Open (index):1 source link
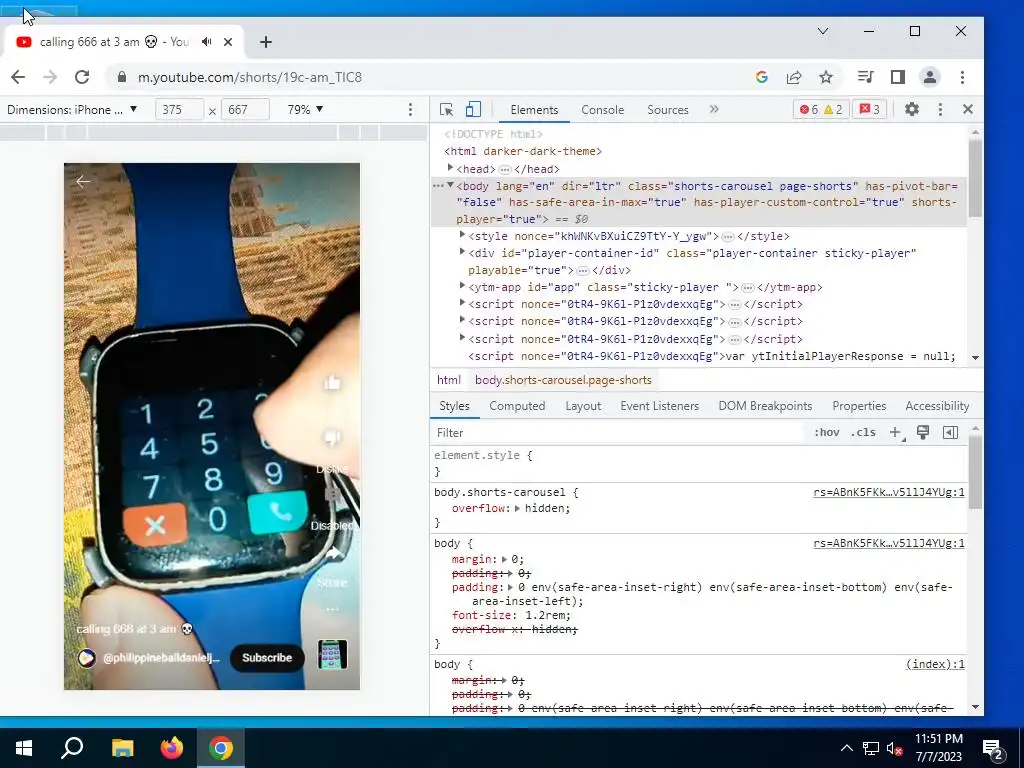Screen dimensions: 1024x768 pos(935,664)
